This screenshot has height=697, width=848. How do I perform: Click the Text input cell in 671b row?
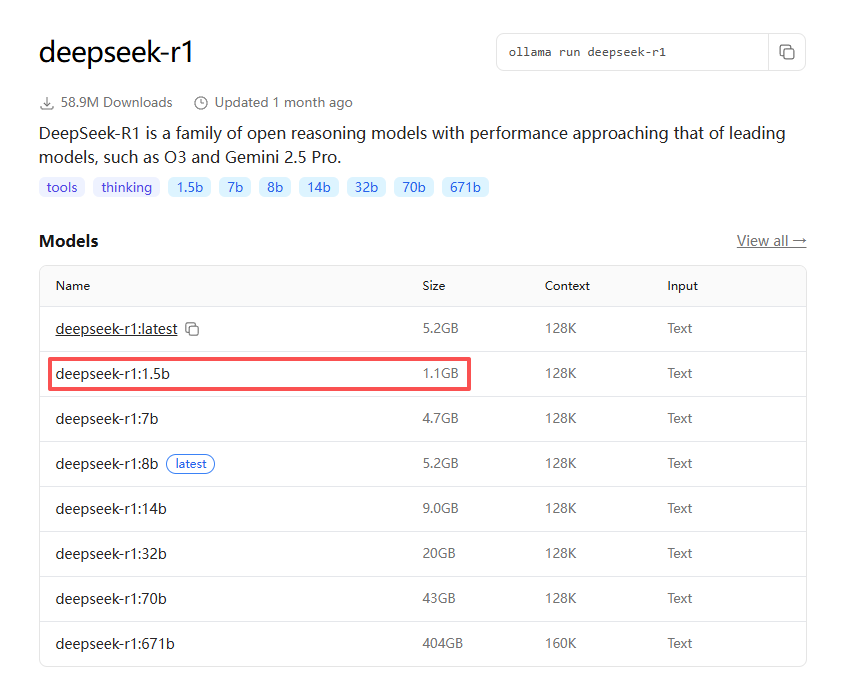click(x=679, y=643)
